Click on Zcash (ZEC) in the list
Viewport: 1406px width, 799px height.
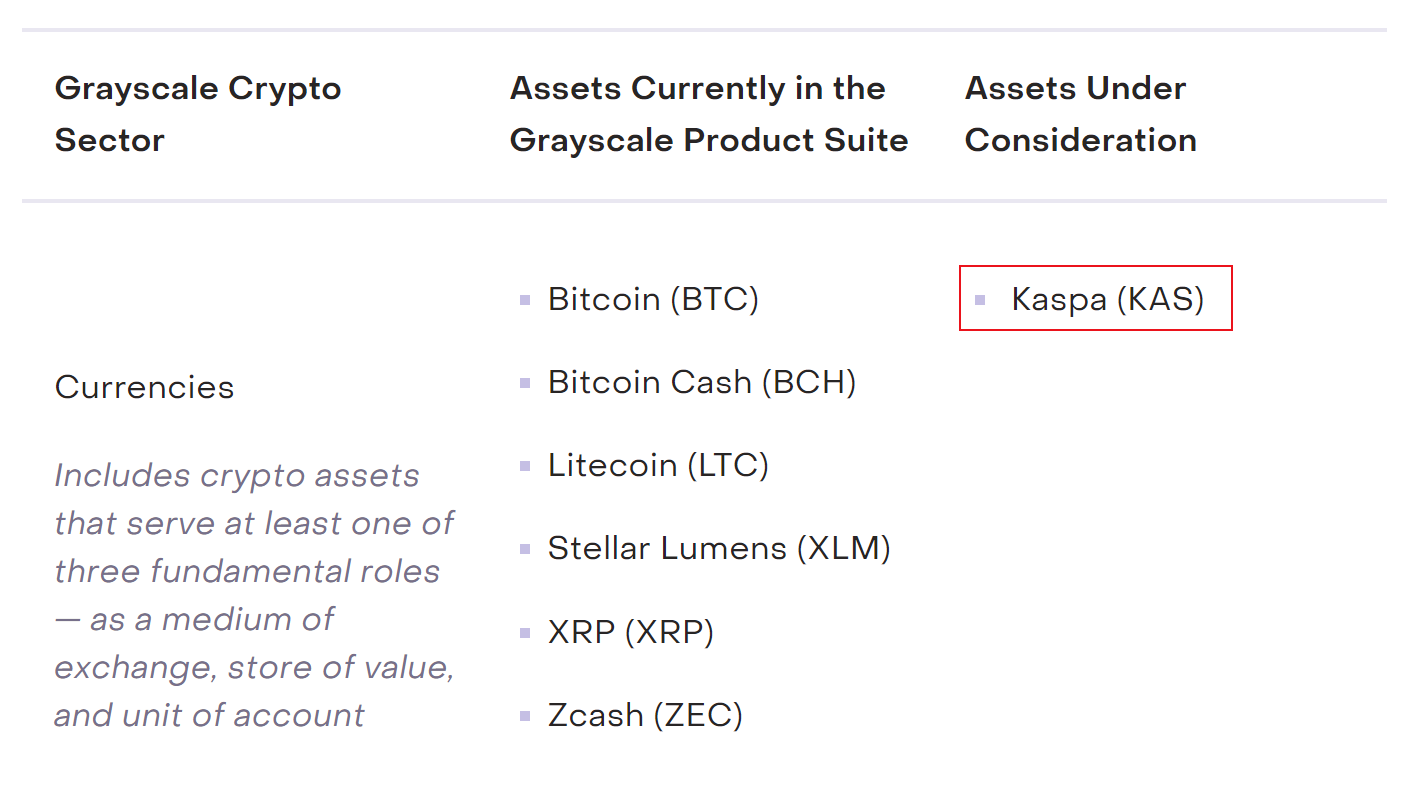pyautogui.click(x=644, y=716)
